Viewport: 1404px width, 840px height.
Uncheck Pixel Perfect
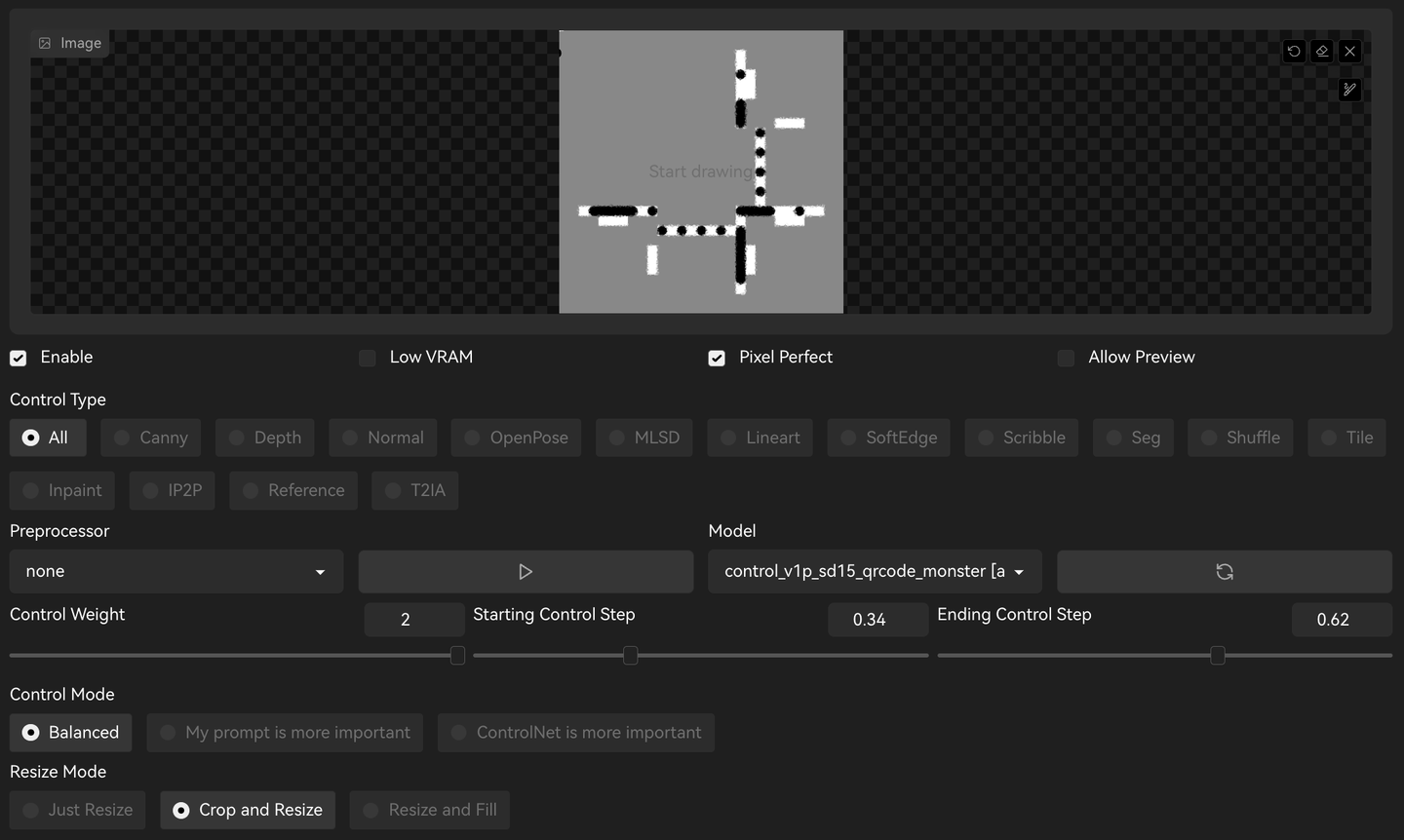717,359
